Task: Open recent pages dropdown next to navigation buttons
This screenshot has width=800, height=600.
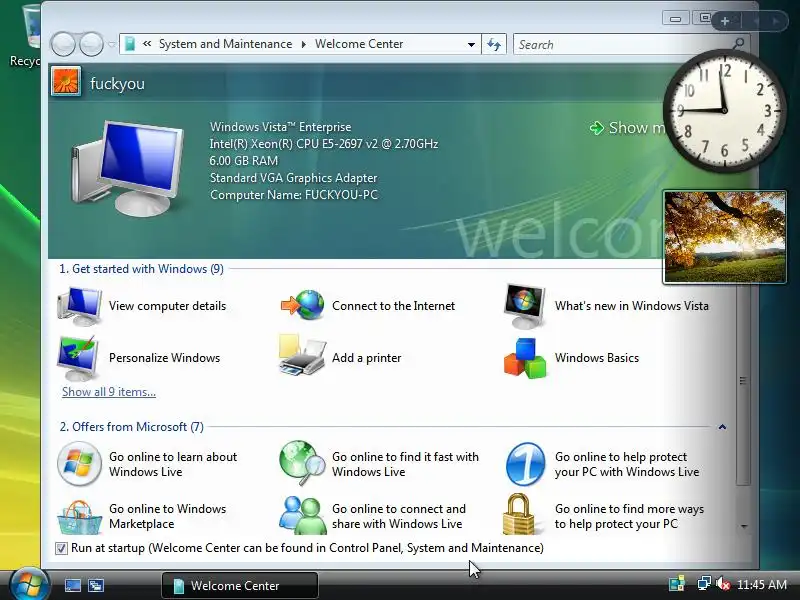Action: 112,44
